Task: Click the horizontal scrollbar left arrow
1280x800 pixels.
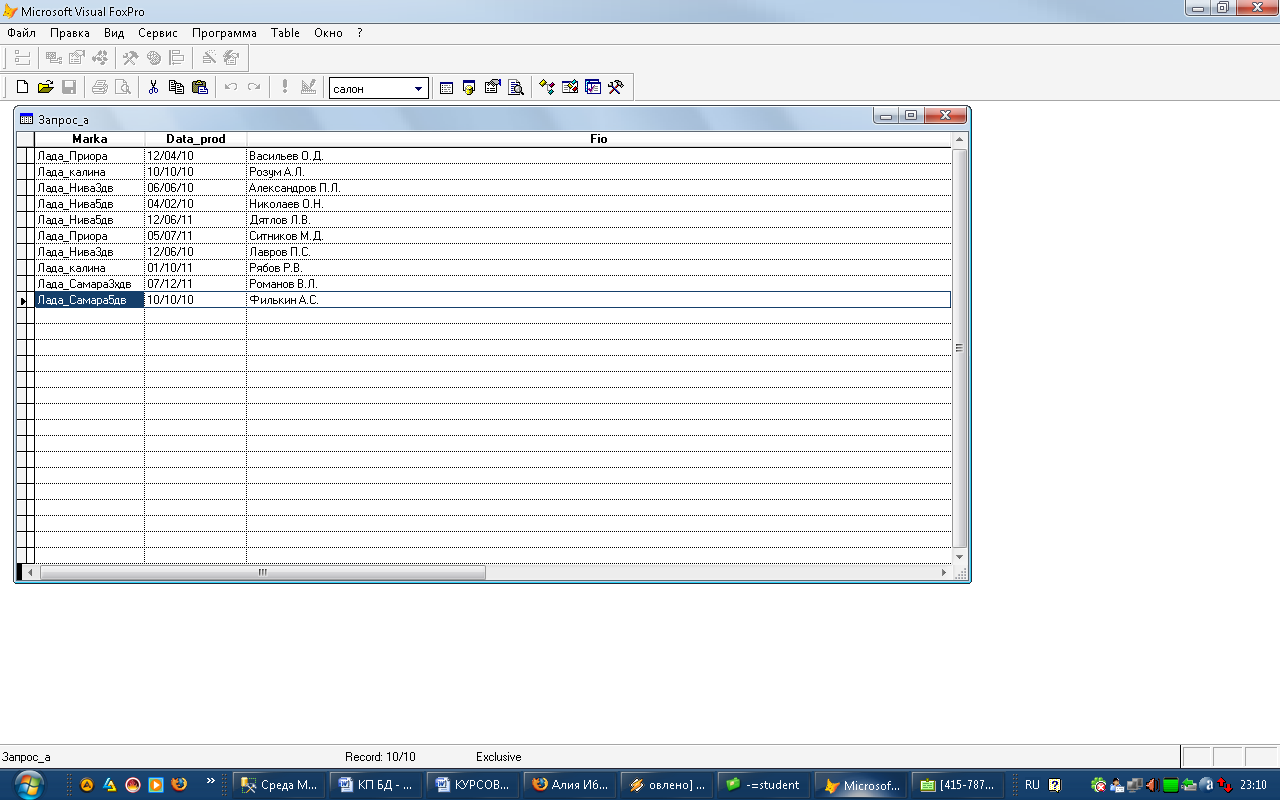Action: click(x=31, y=573)
